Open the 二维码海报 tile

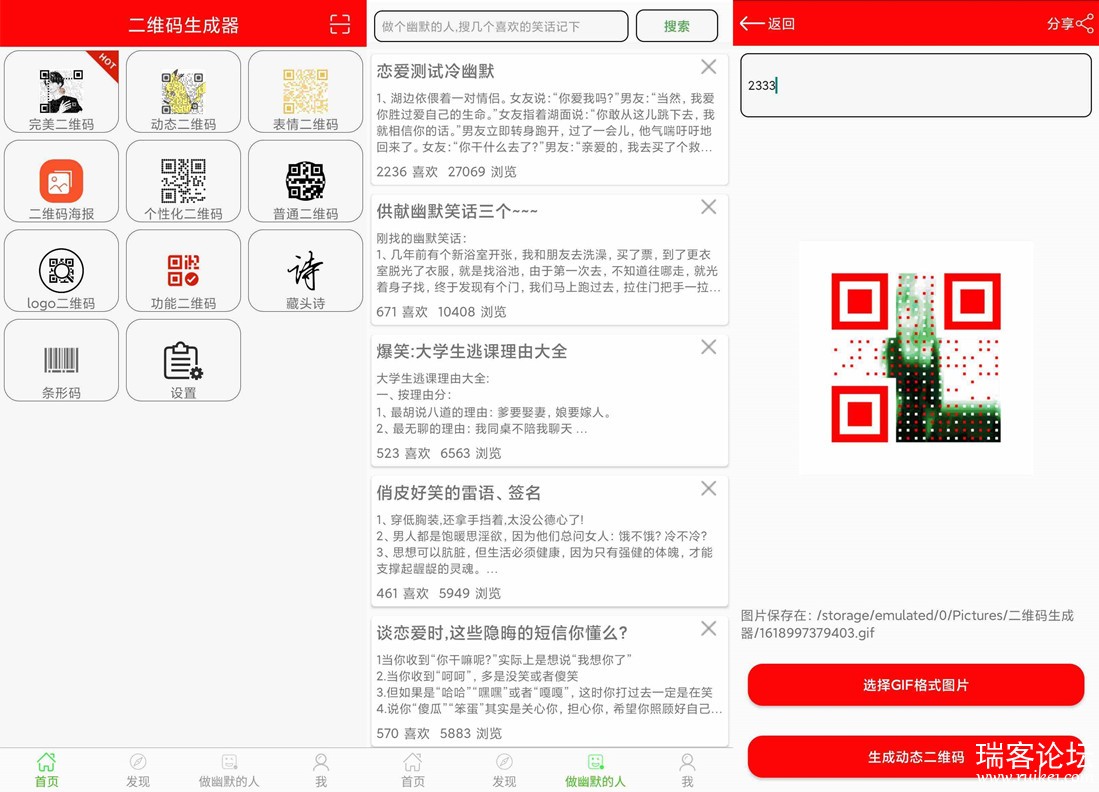click(x=62, y=182)
